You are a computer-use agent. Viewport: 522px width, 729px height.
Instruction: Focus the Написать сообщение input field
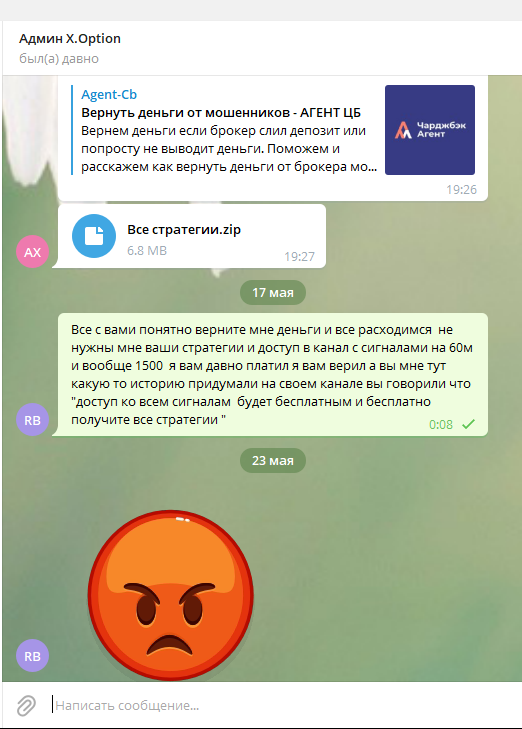pos(279,705)
